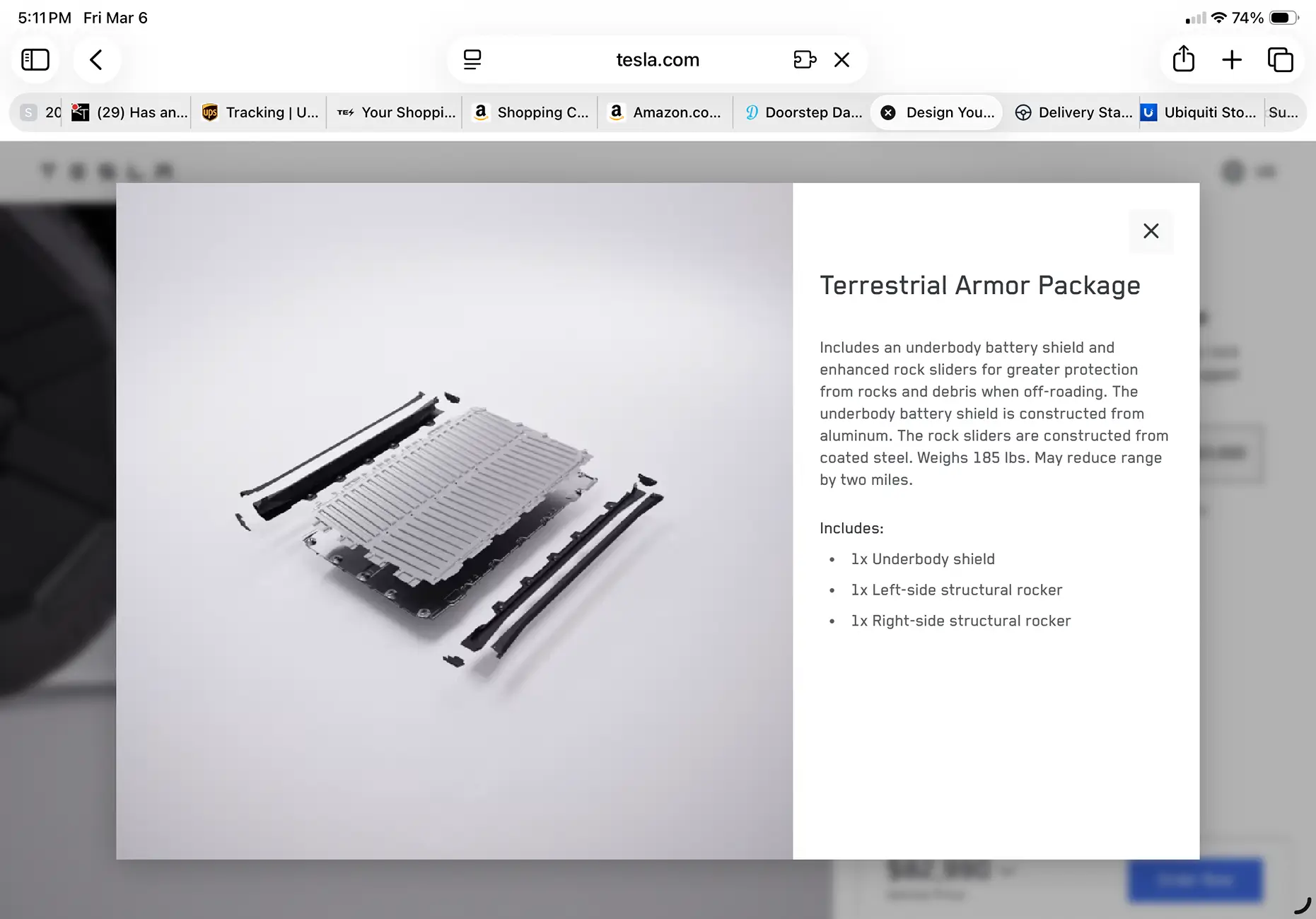
Task: Close the Terrestrial Armor Package dialog
Action: [1151, 231]
